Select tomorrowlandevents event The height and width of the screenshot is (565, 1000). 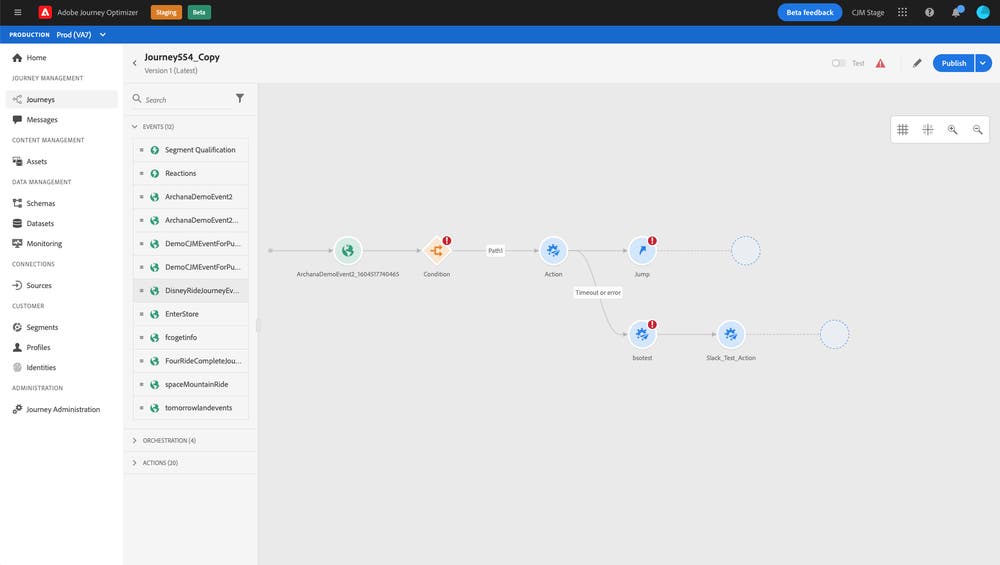191,408
